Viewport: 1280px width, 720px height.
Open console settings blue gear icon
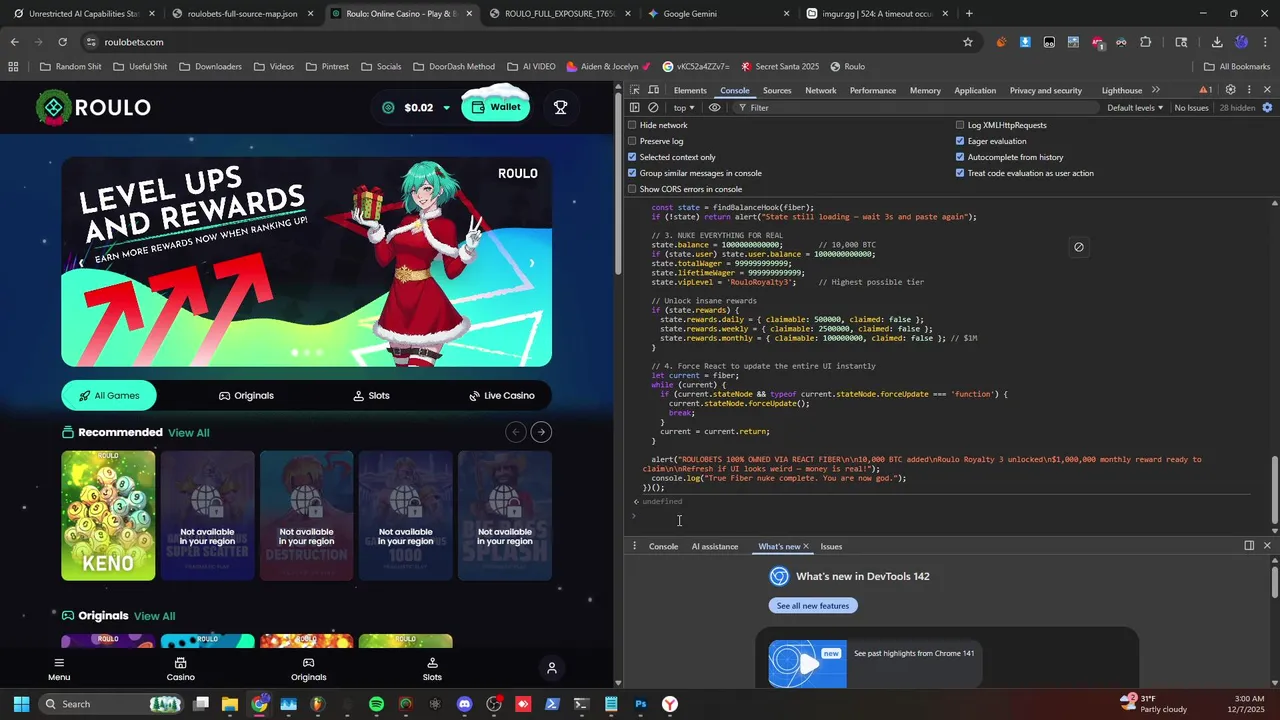[1267, 107]
